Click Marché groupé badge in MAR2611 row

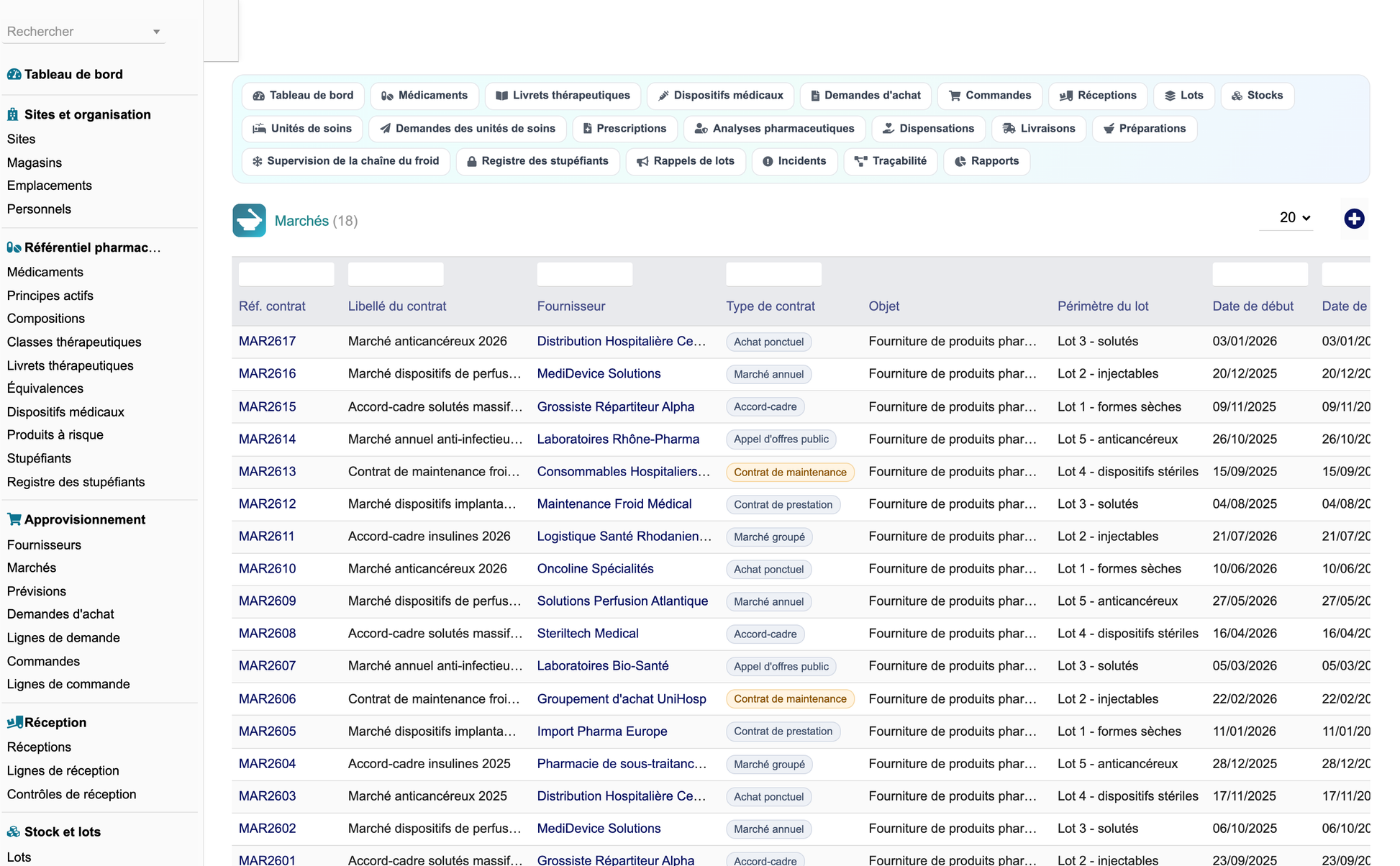[769, 537]
